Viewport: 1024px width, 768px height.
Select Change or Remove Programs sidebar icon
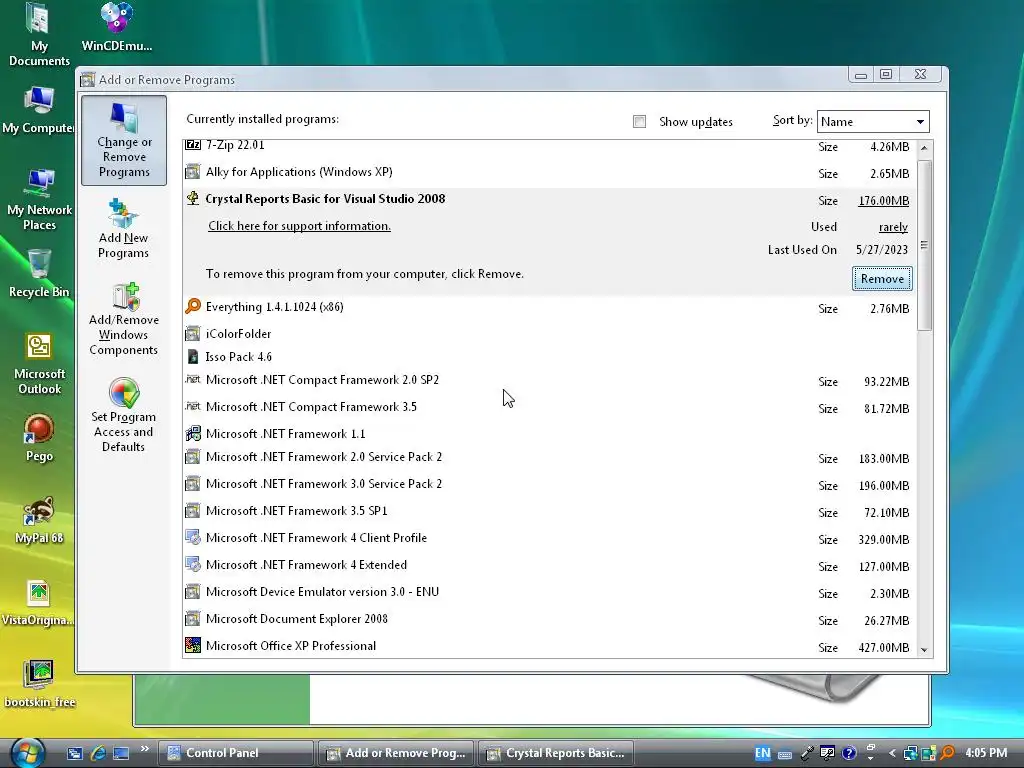123,140
